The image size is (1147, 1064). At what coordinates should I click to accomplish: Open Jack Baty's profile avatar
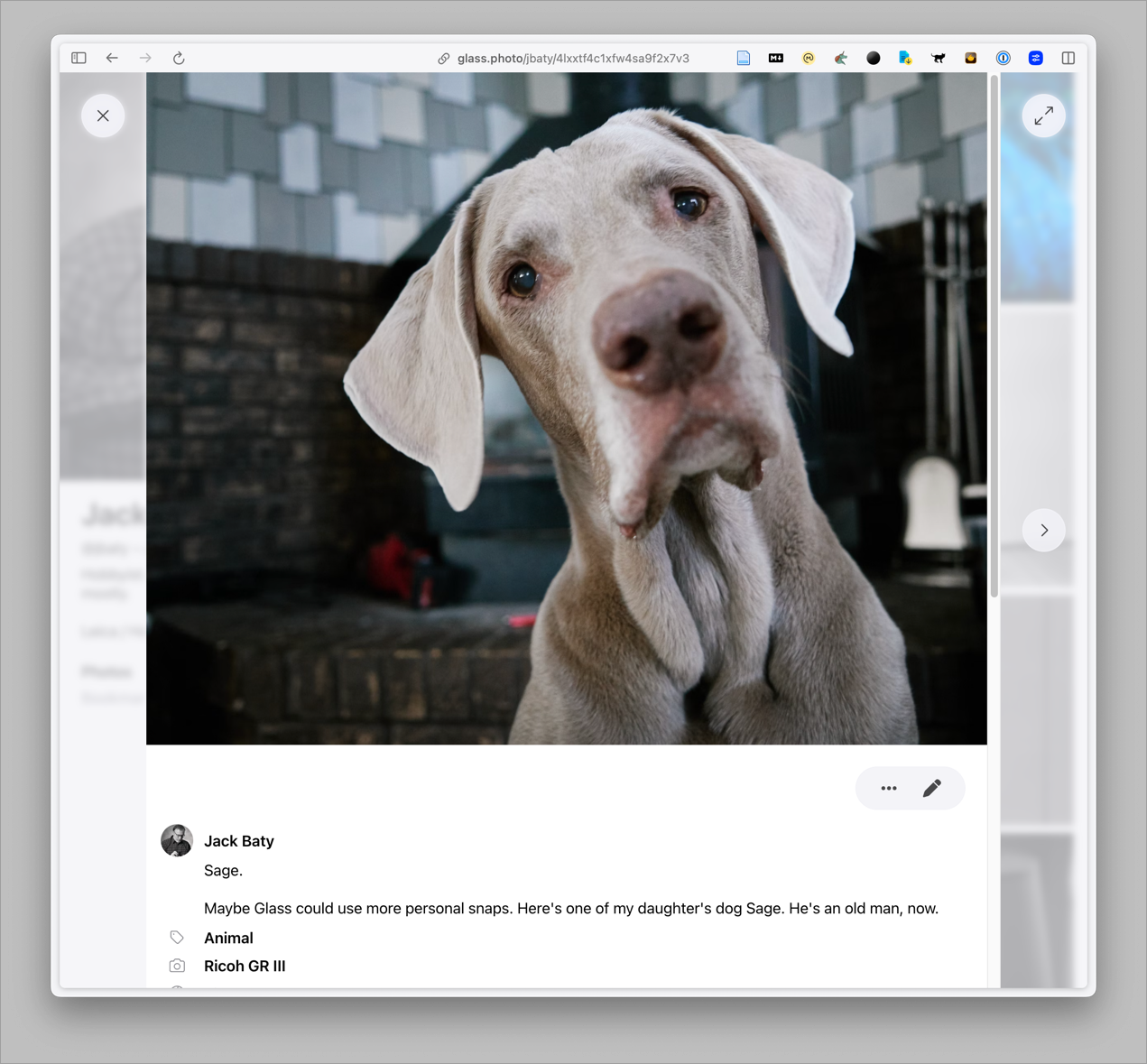177,840
